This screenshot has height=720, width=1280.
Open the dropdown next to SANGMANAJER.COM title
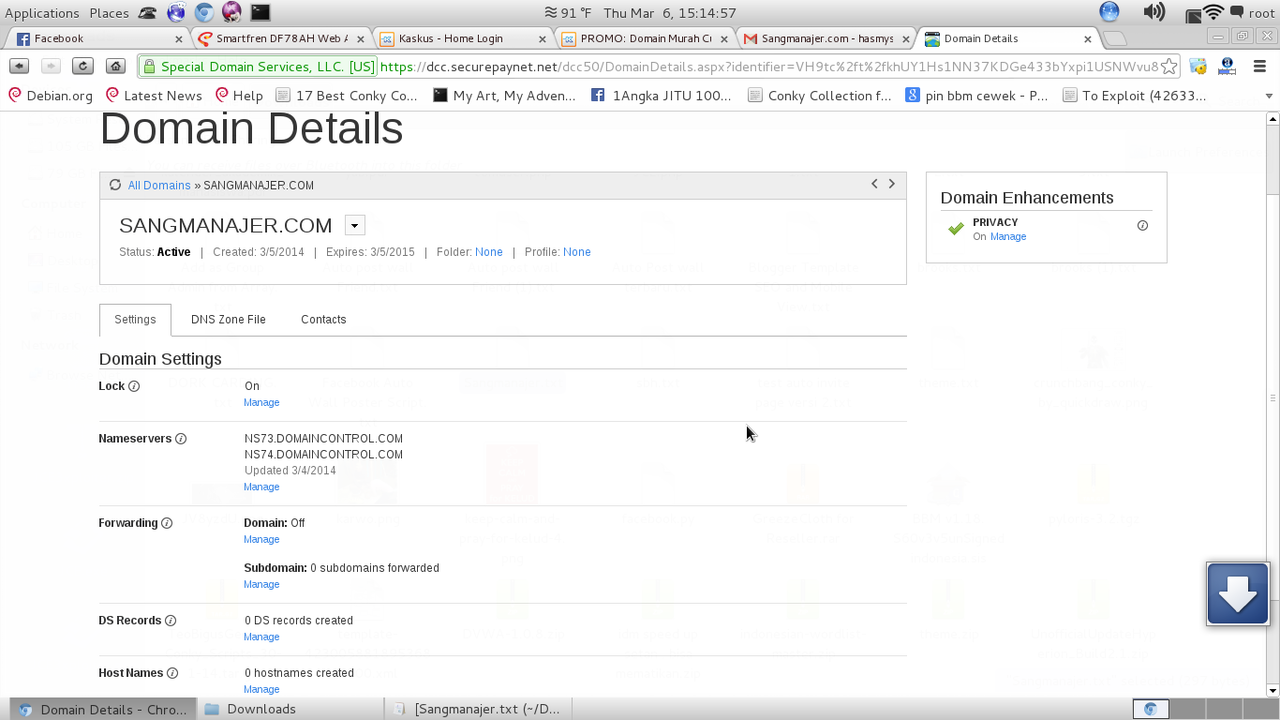[354, 225]
